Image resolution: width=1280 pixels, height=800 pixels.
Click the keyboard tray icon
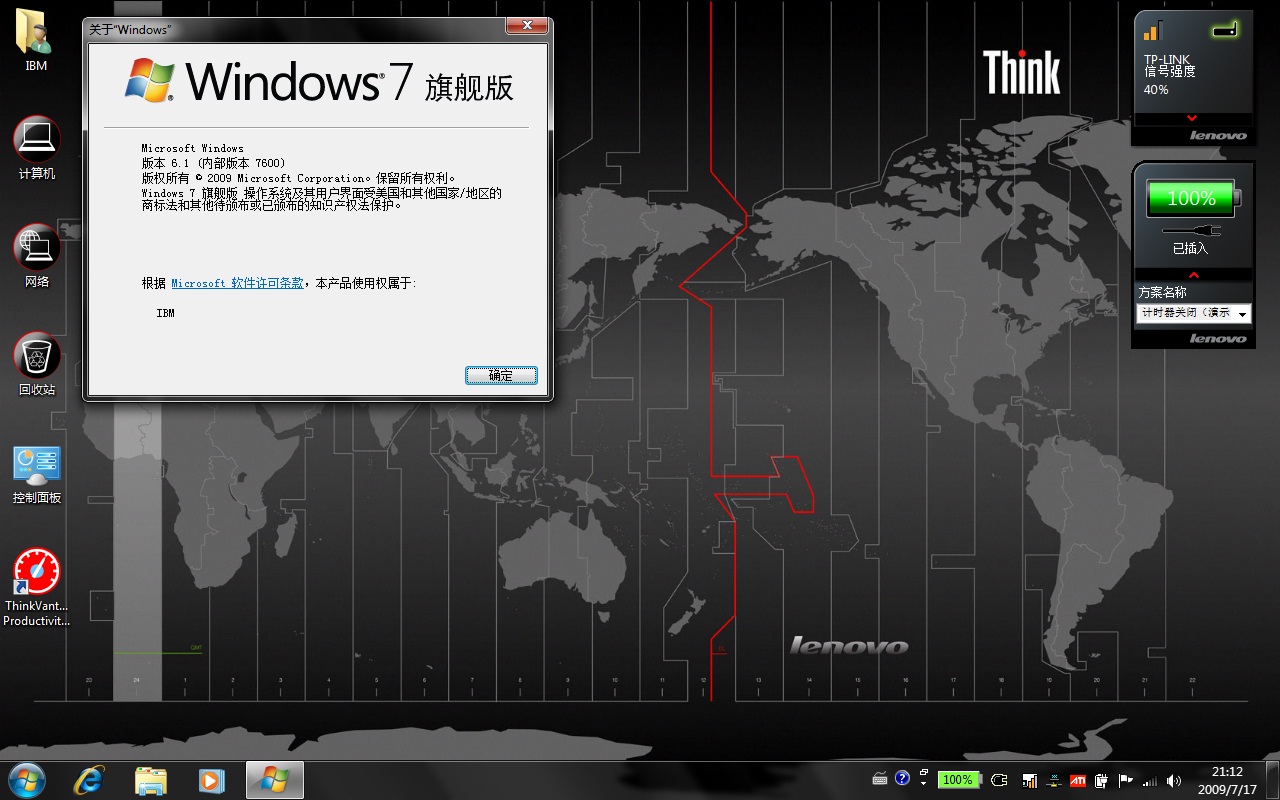(x=880, y=779)
